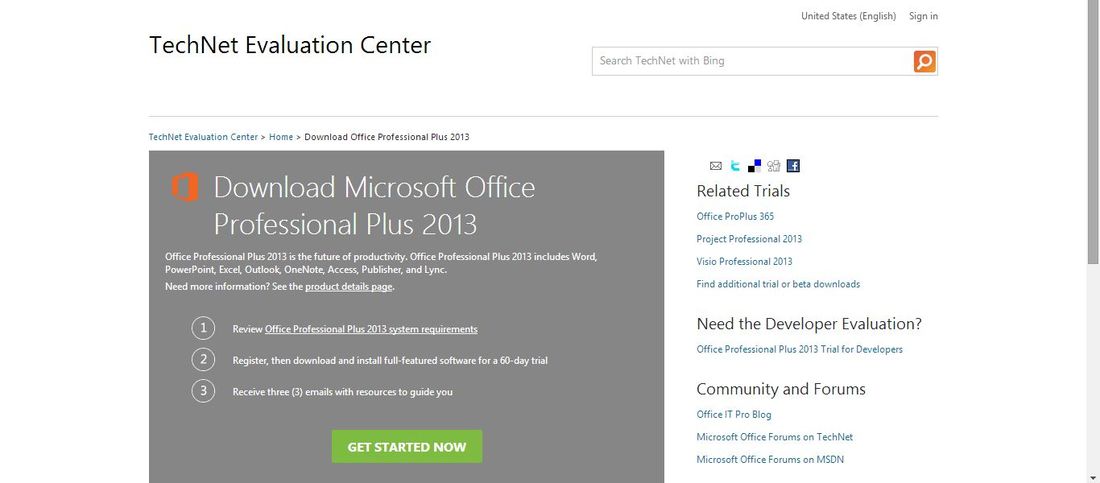The width and height of the screenshot is (1100, 483).
Task: Click the orange Office logo icon
Action: point(185,187)
